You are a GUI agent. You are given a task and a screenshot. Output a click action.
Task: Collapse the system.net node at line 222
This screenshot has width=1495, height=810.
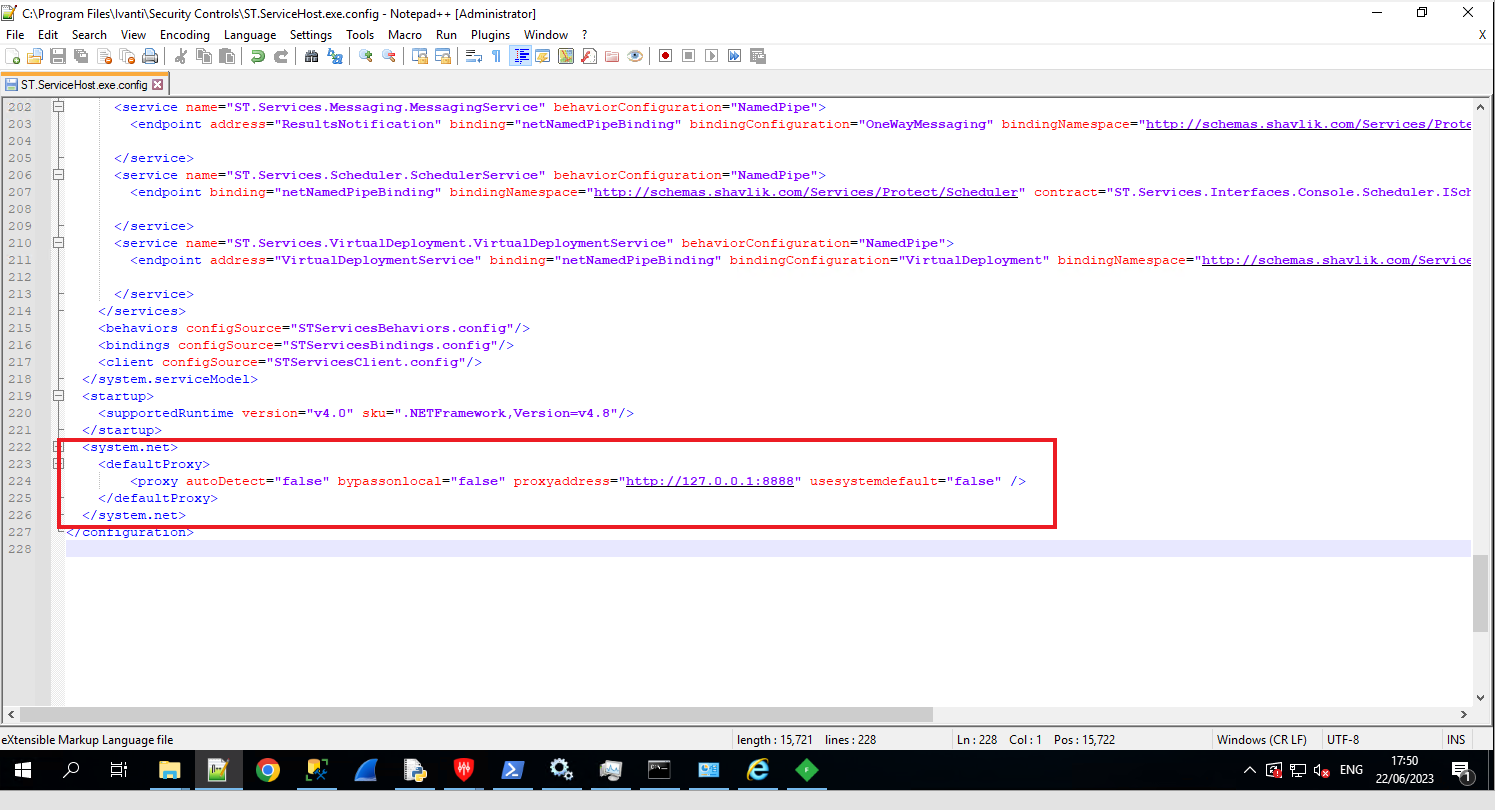58,447
